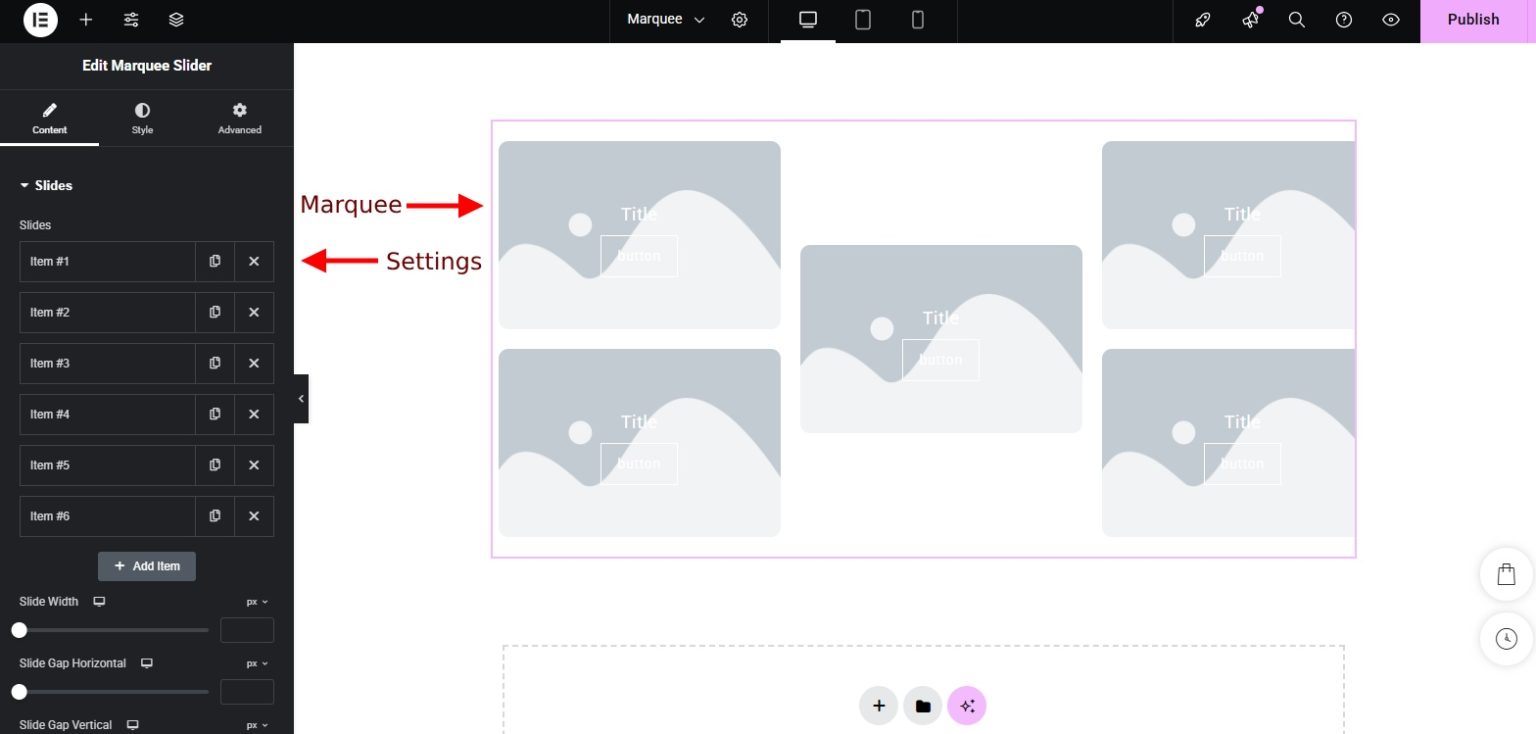Open the help question mark icon
The width and height of the screenshot is (1536, 734).
coord(1344,20)
